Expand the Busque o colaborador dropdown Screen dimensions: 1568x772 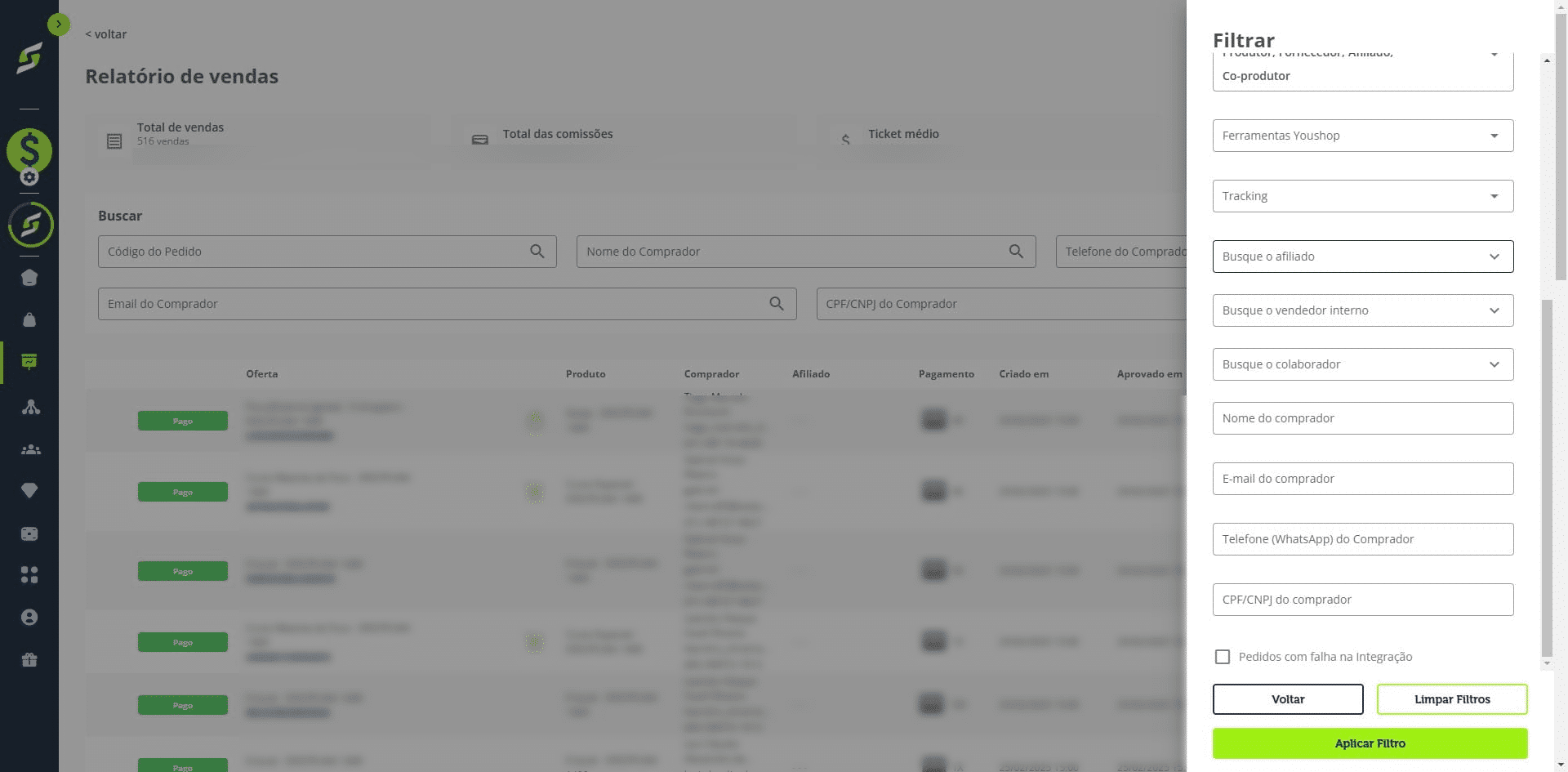tap(1363, 364)
